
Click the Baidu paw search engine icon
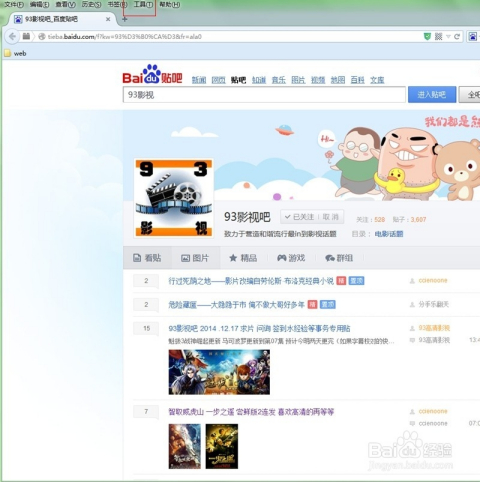(473, 36)
